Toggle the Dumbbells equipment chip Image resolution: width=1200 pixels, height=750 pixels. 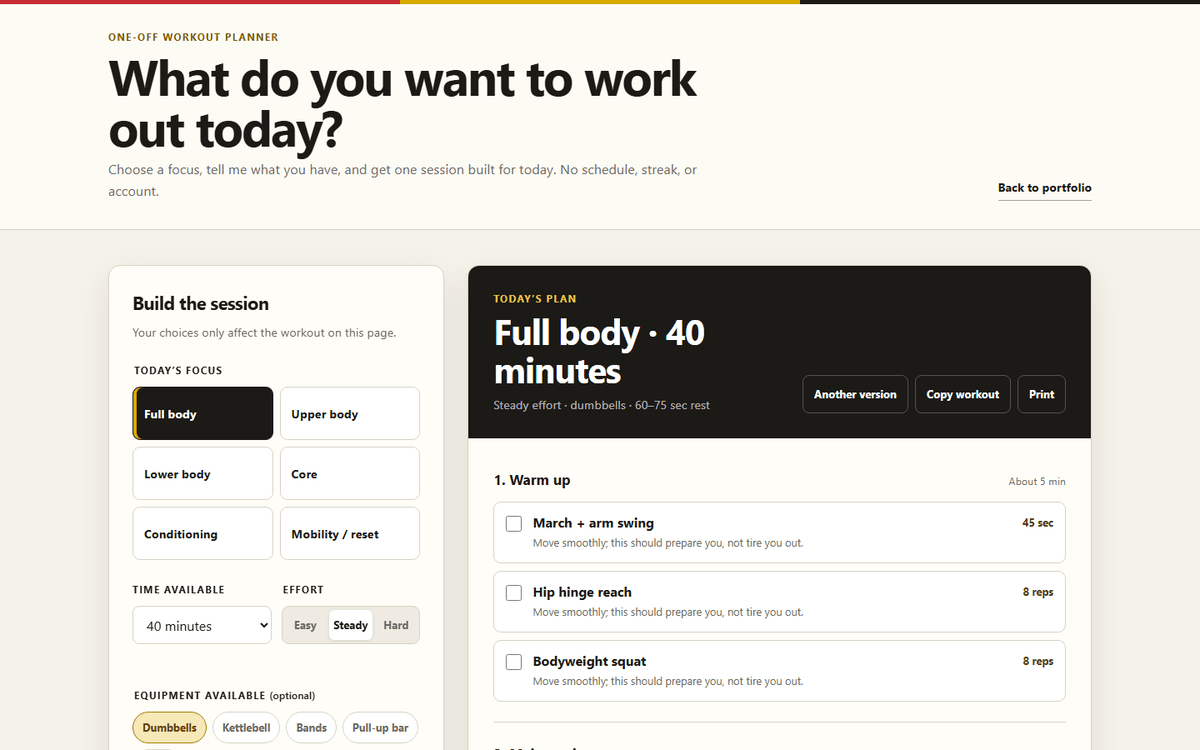[x=170, y=727]
